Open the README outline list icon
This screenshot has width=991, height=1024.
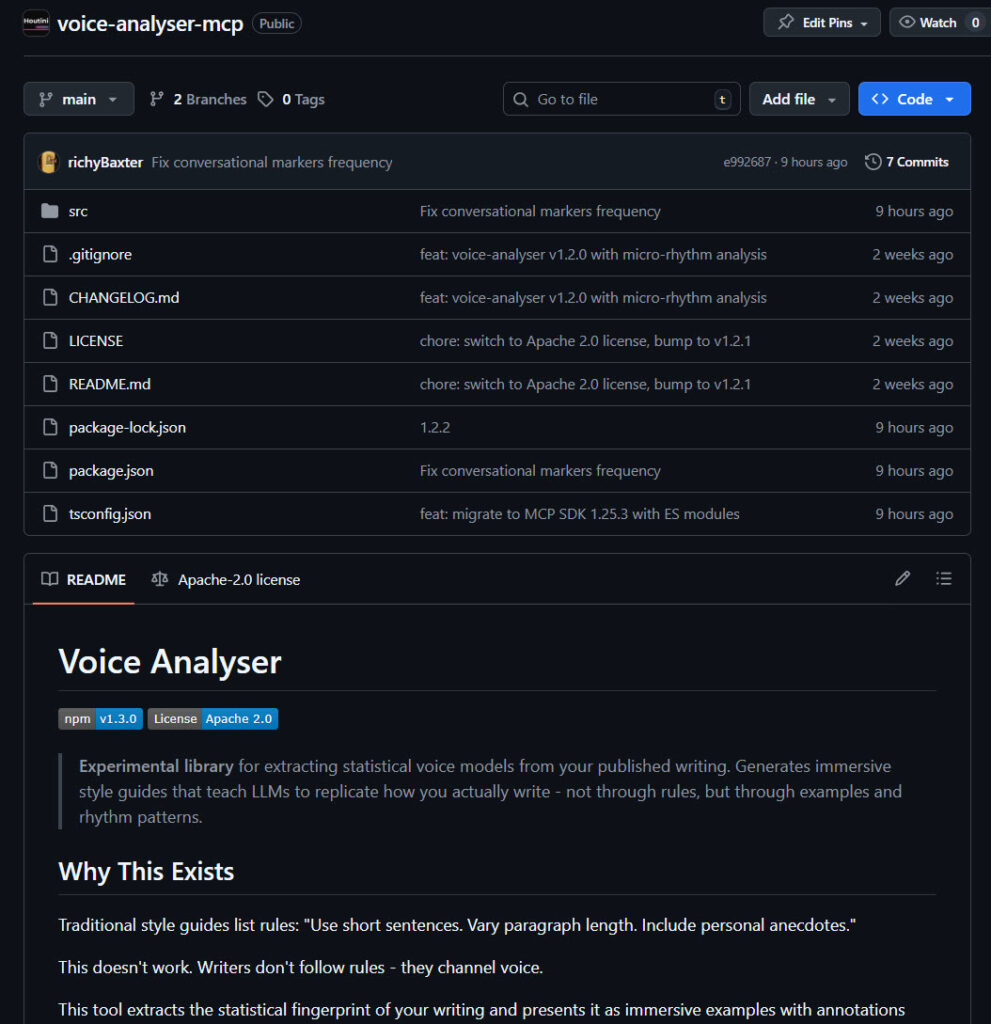point(943,578)
